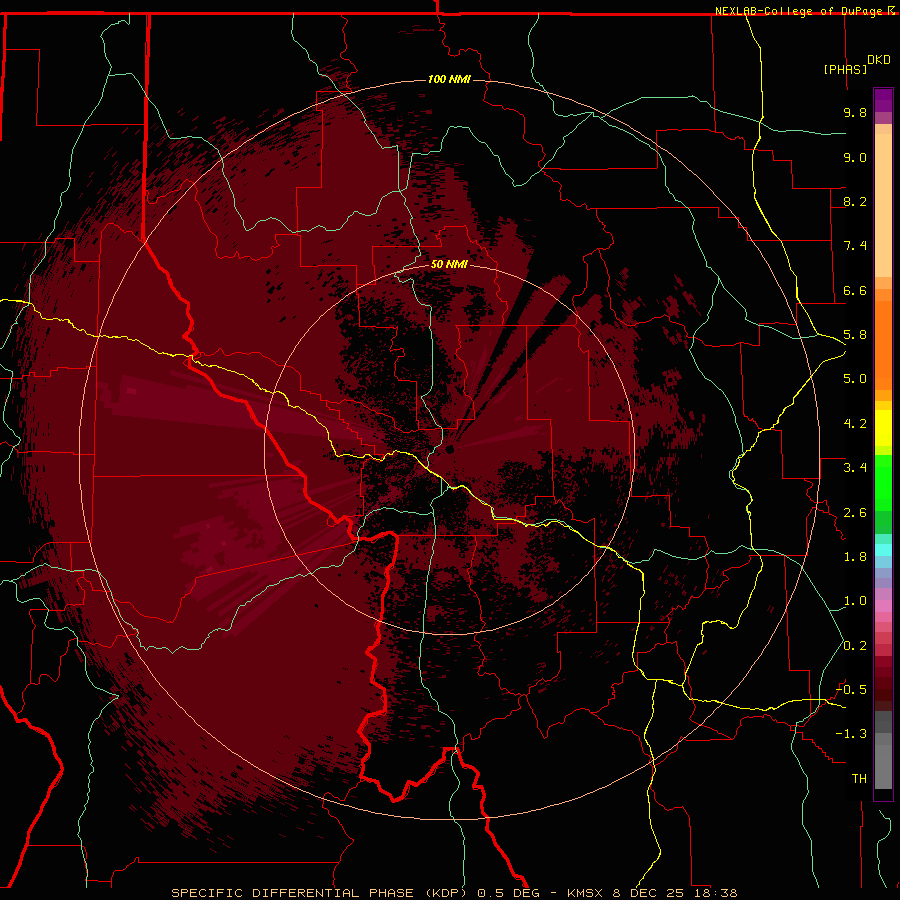The width and height of the screenshot is (900, 900).
Task: Pick the pink band on color bar
Action: 883,606
